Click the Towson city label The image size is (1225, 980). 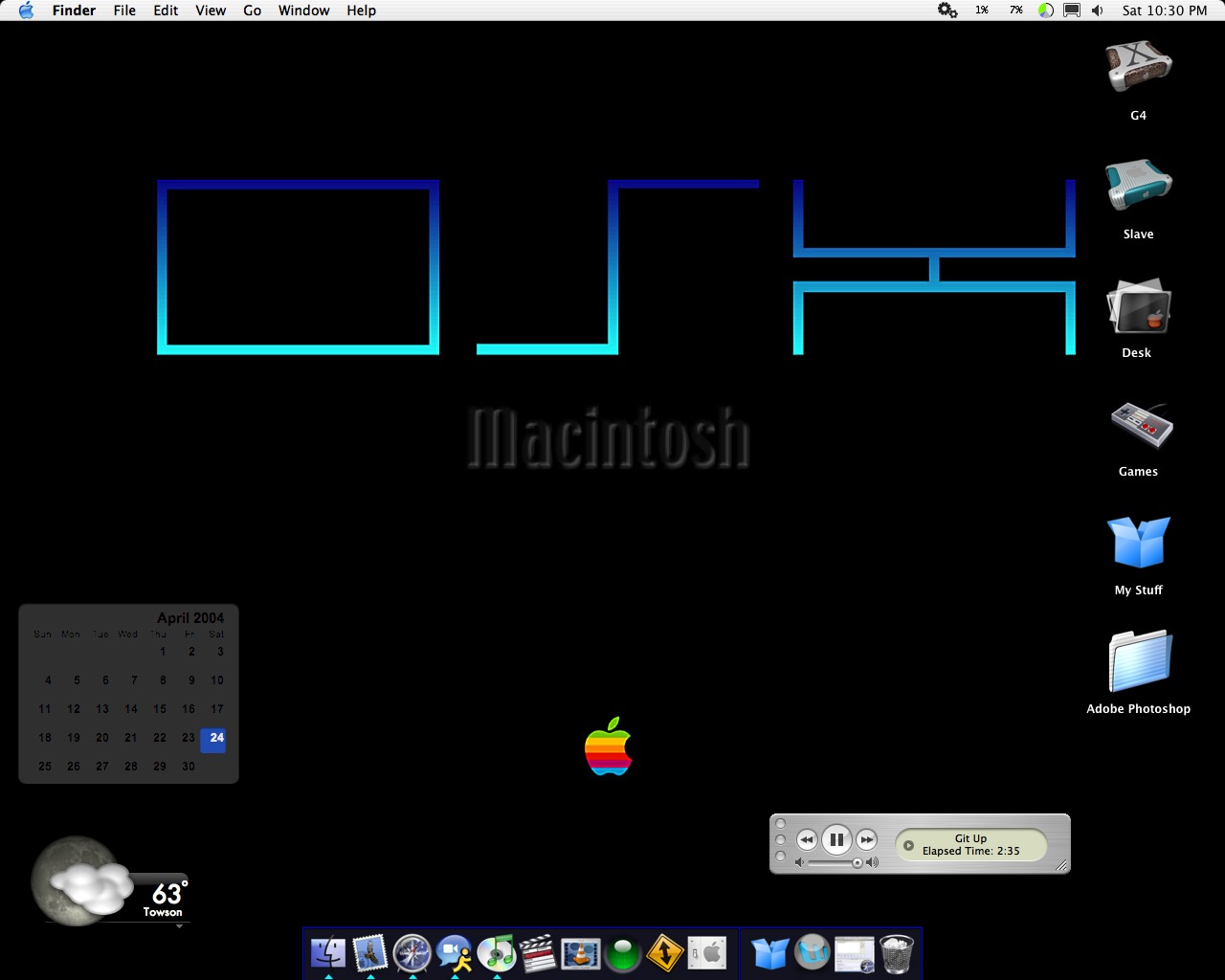click(163, 912)
